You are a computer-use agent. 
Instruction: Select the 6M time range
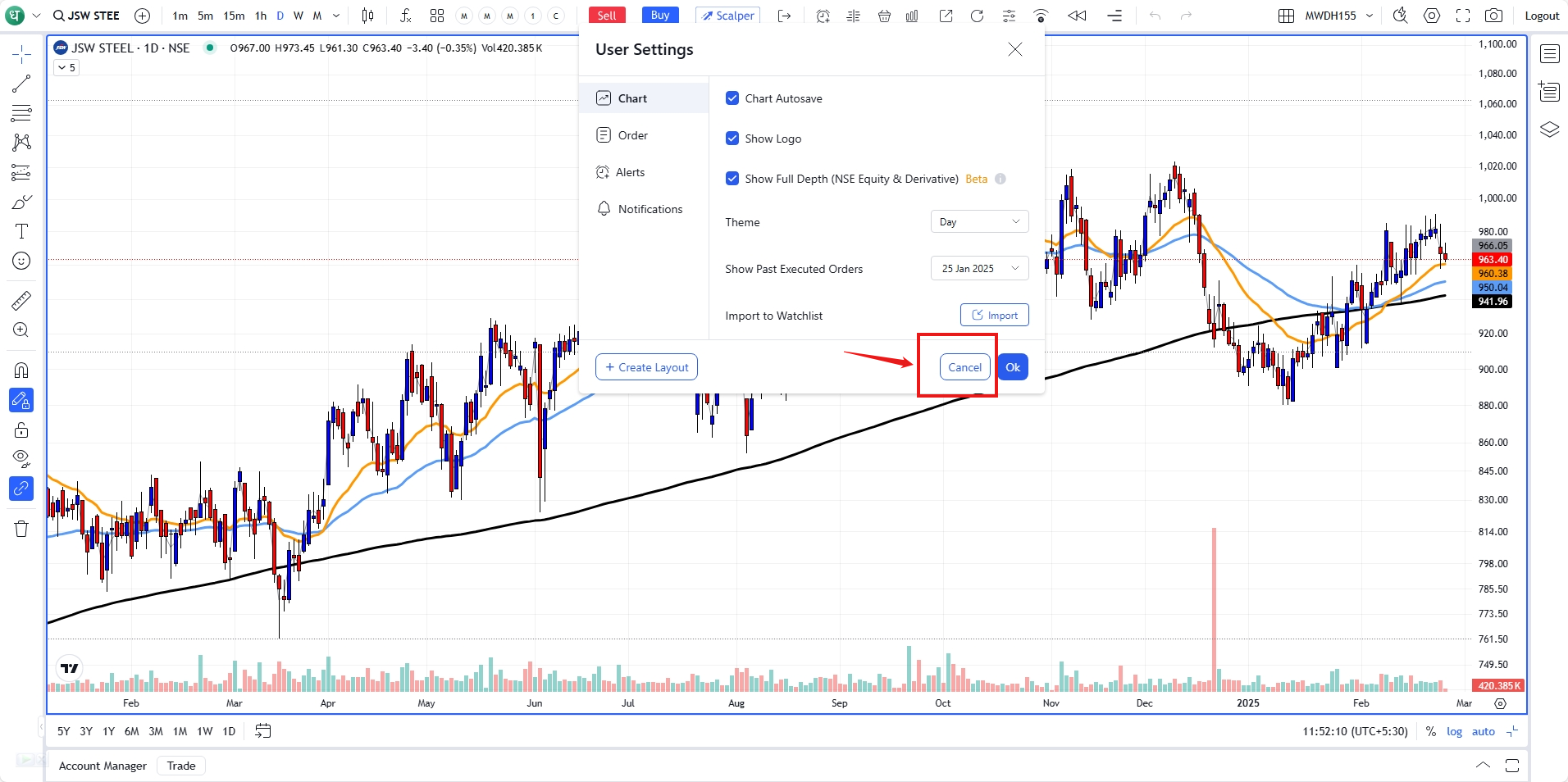(132, 731)
